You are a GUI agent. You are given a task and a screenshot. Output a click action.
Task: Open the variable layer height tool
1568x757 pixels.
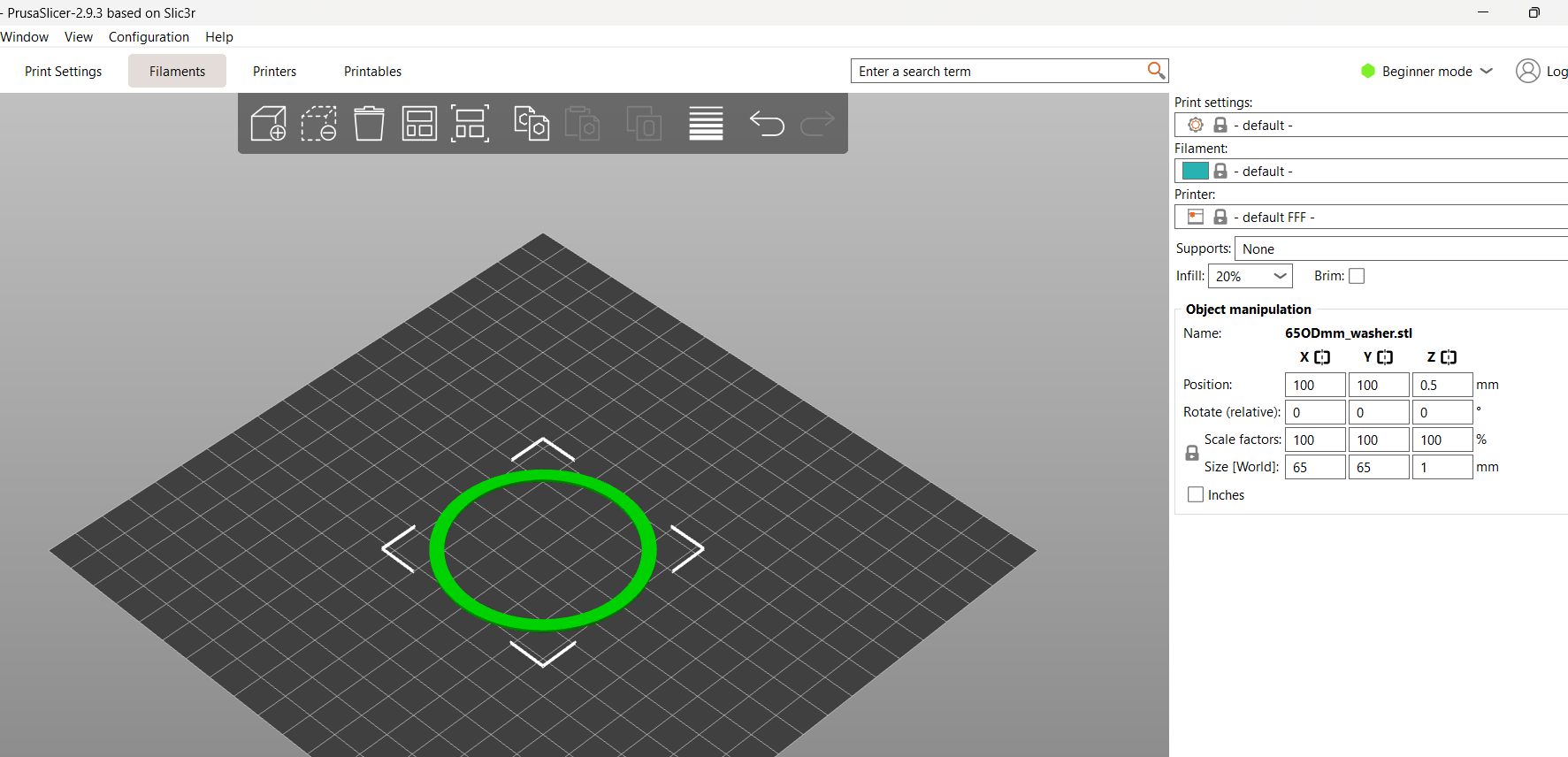706,124
